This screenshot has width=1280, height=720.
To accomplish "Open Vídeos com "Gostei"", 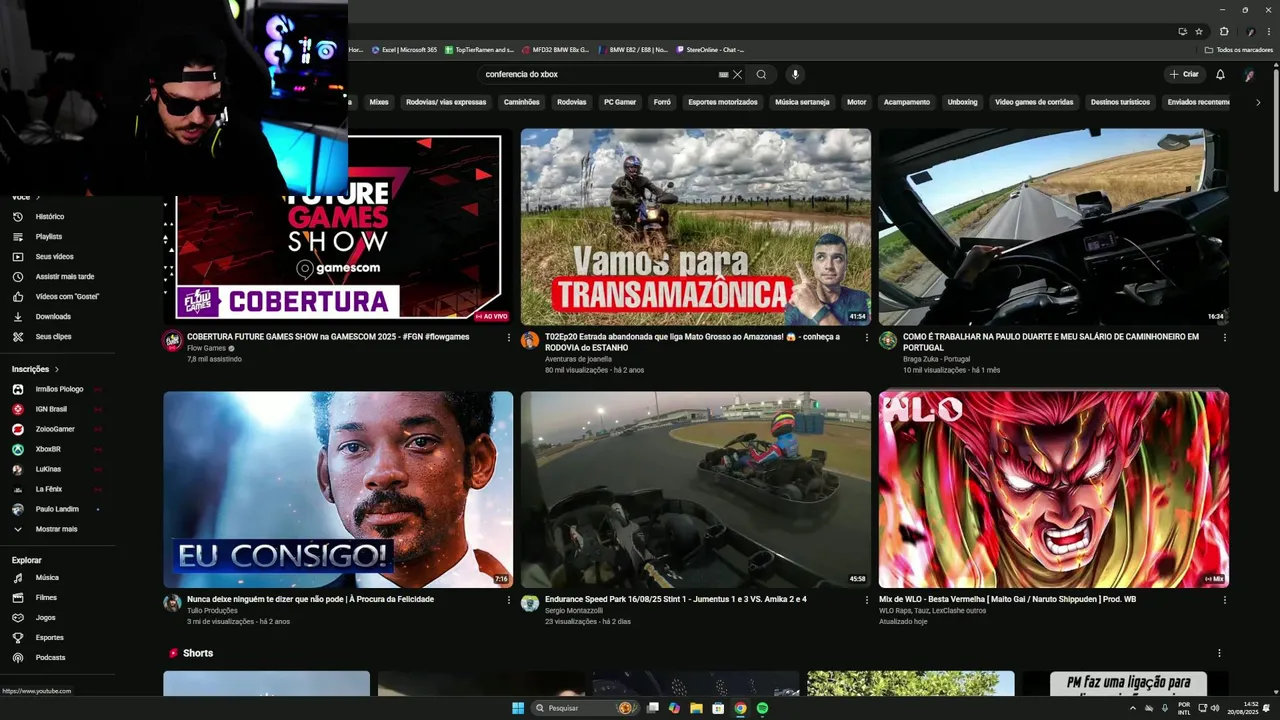I will [67, 296].
